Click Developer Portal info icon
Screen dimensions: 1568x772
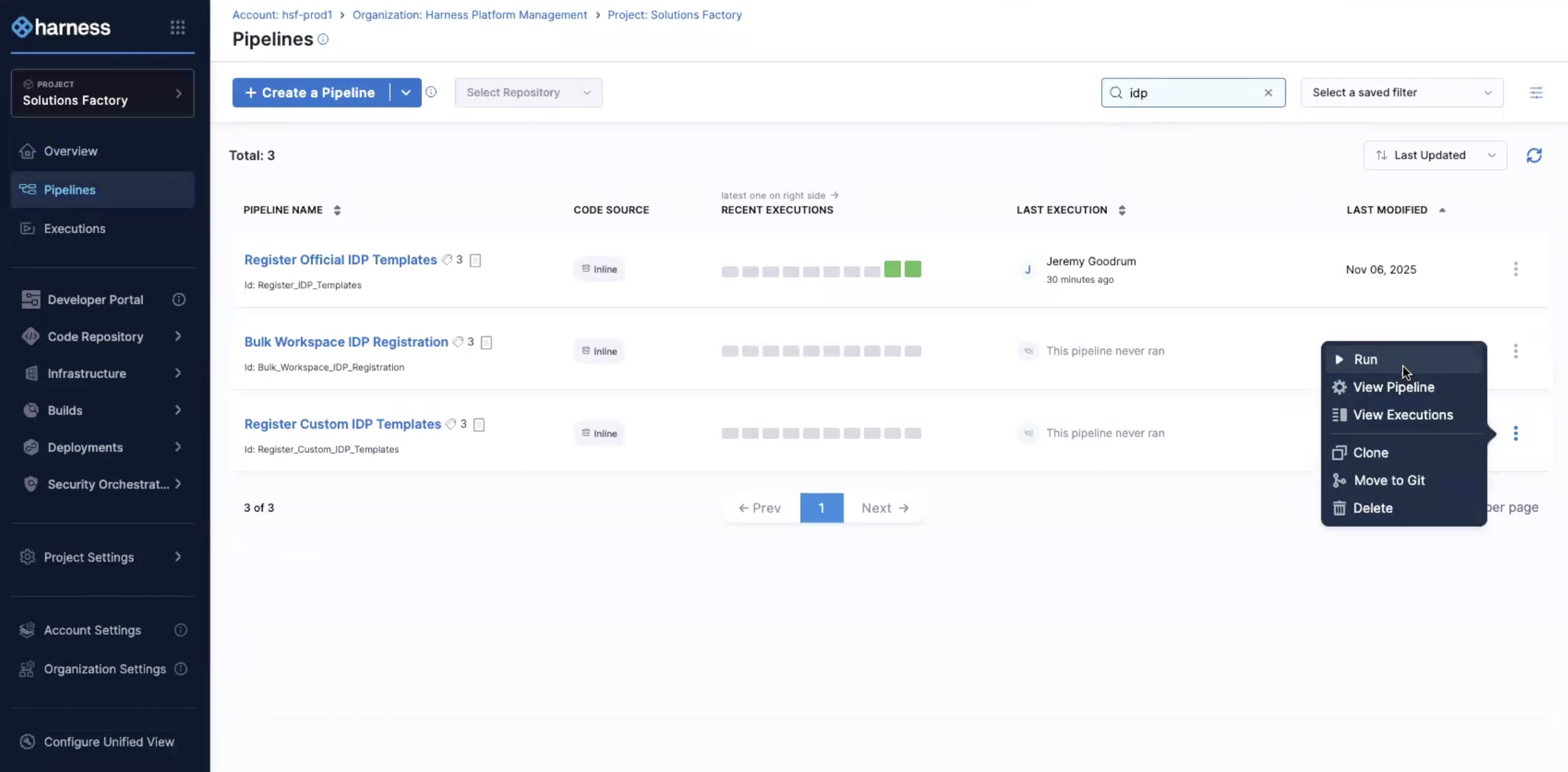tap(179, 300)
